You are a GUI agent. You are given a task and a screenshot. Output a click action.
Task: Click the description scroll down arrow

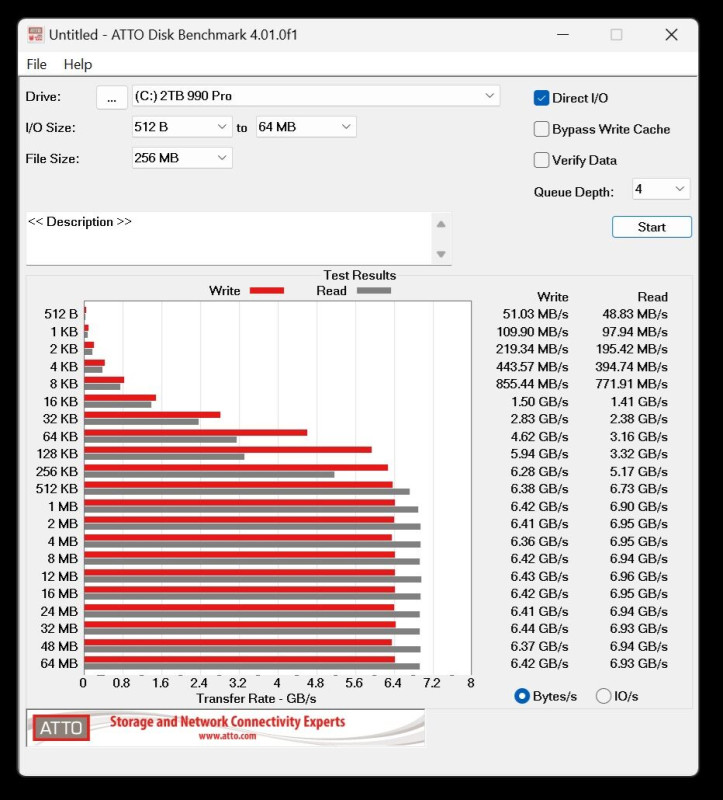pyautogui.click(x=441, y=254)
